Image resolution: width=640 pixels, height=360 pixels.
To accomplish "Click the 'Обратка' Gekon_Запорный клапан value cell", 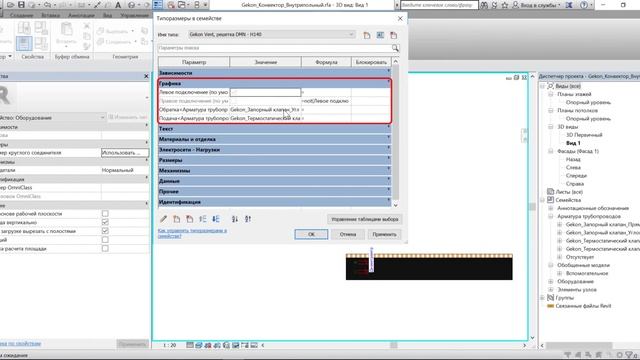I will 265,109.
